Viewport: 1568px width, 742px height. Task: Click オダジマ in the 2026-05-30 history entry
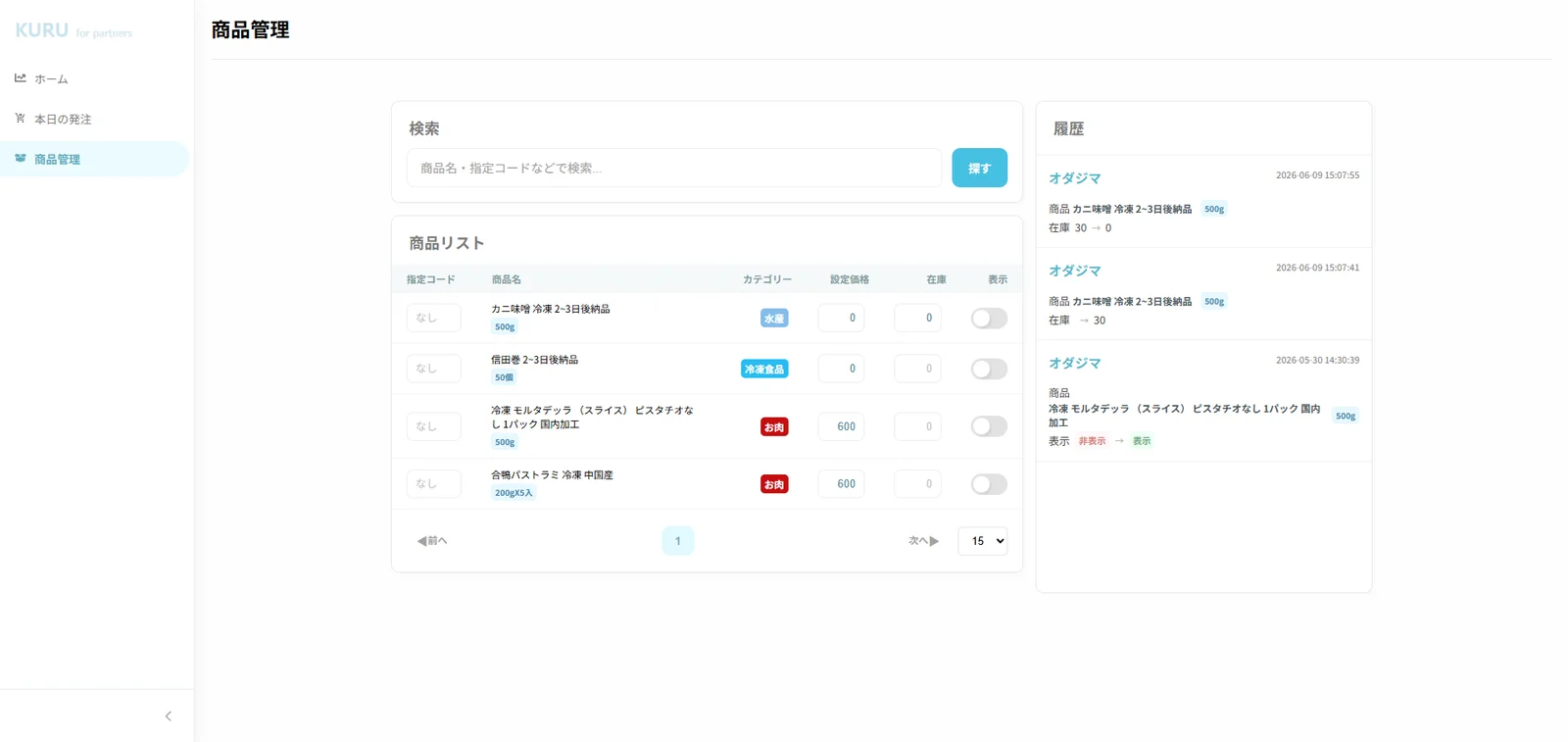coord(1075,363)
